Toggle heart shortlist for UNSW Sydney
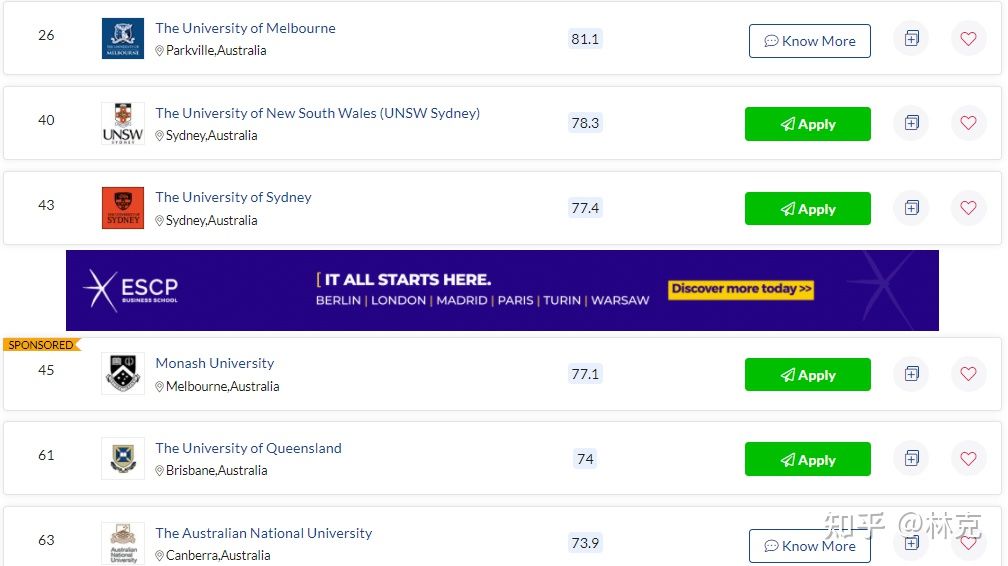The width and height of the screenshot is (1008, 566). click(968, 123)
